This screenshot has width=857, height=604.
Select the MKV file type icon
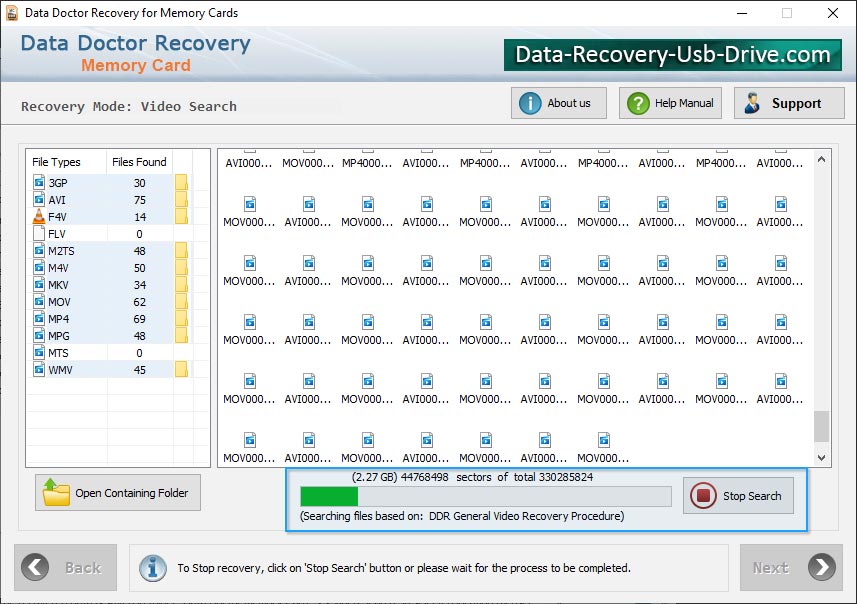coord(39,284)
